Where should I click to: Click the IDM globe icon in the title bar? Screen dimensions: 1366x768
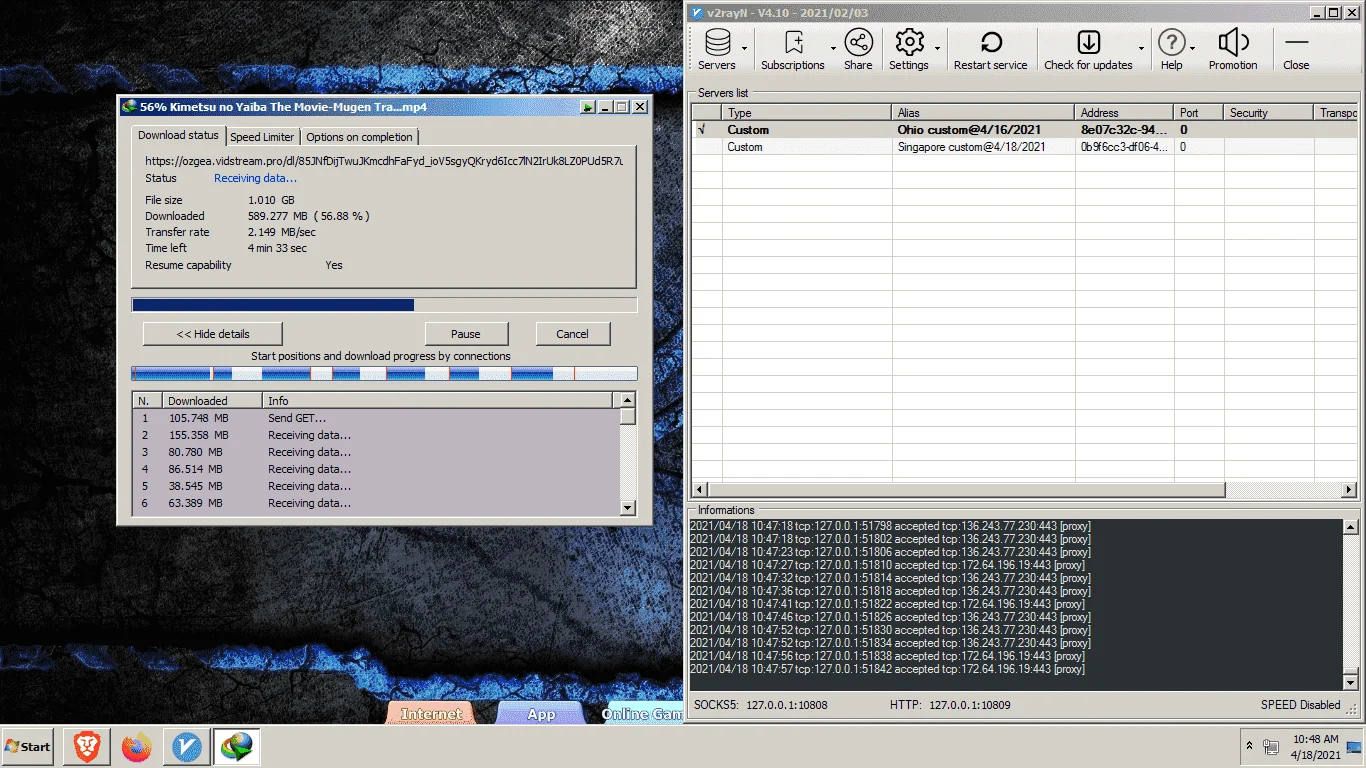tap(129, 107)
